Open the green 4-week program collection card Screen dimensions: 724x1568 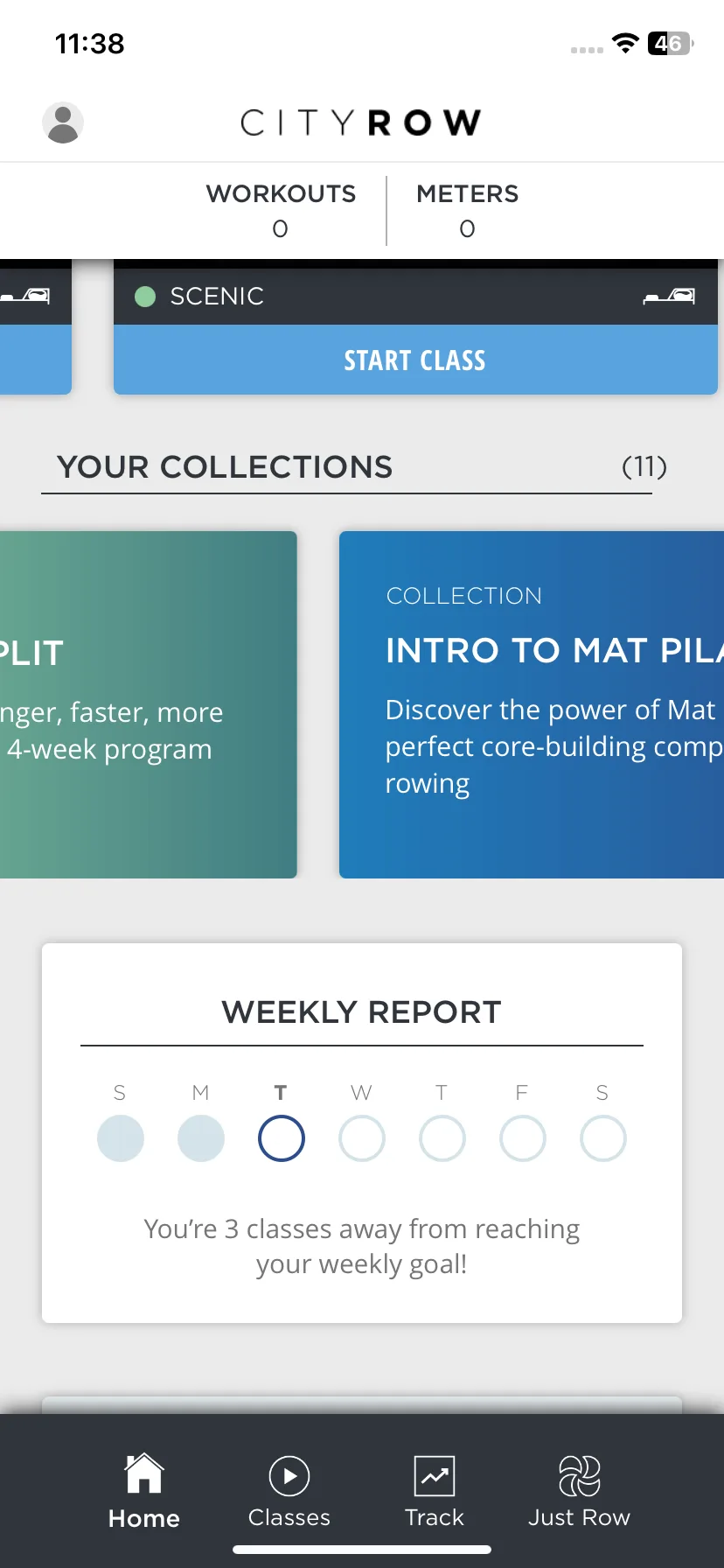click(x=149, y=704)
